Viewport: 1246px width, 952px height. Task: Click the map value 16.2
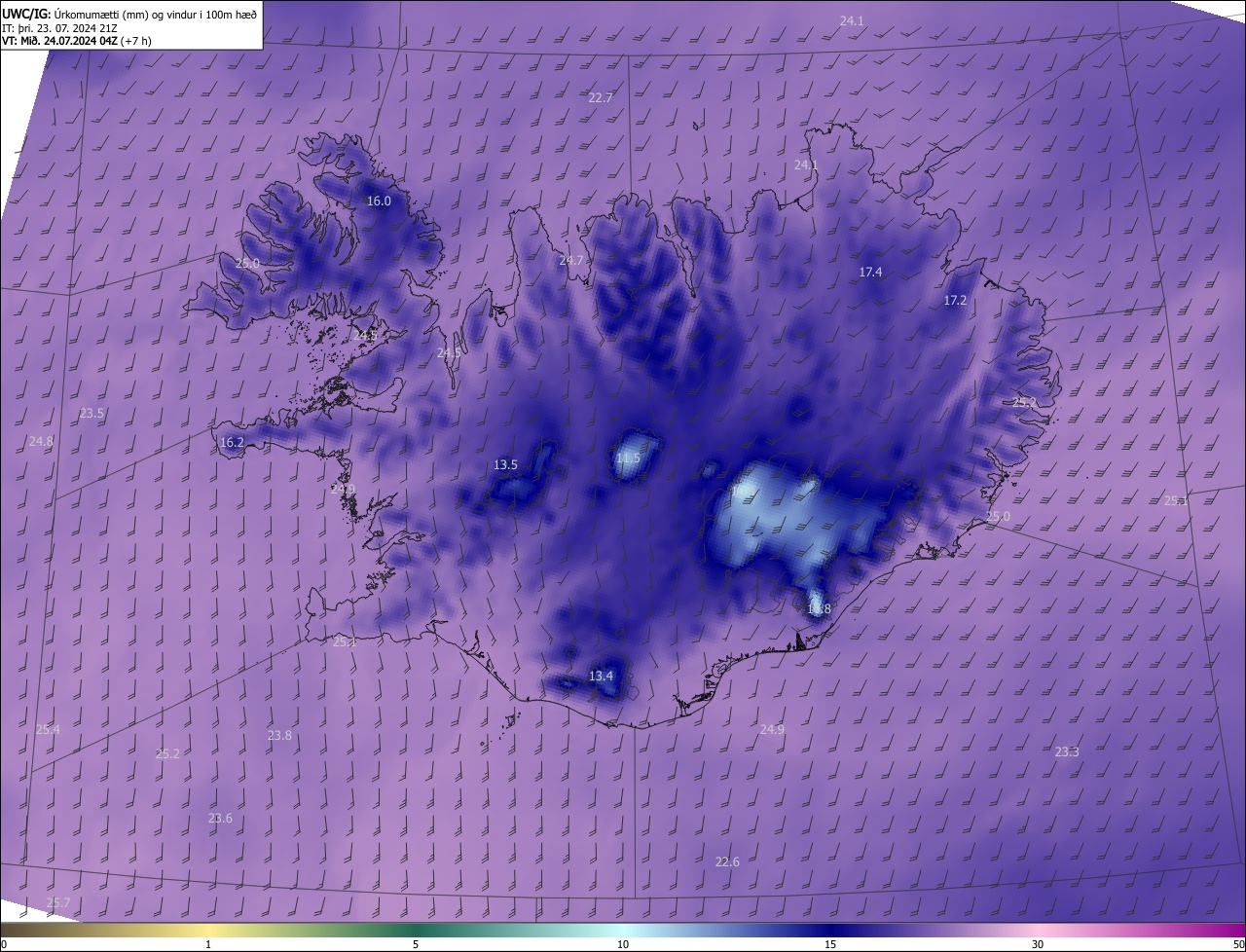point(232,443)
